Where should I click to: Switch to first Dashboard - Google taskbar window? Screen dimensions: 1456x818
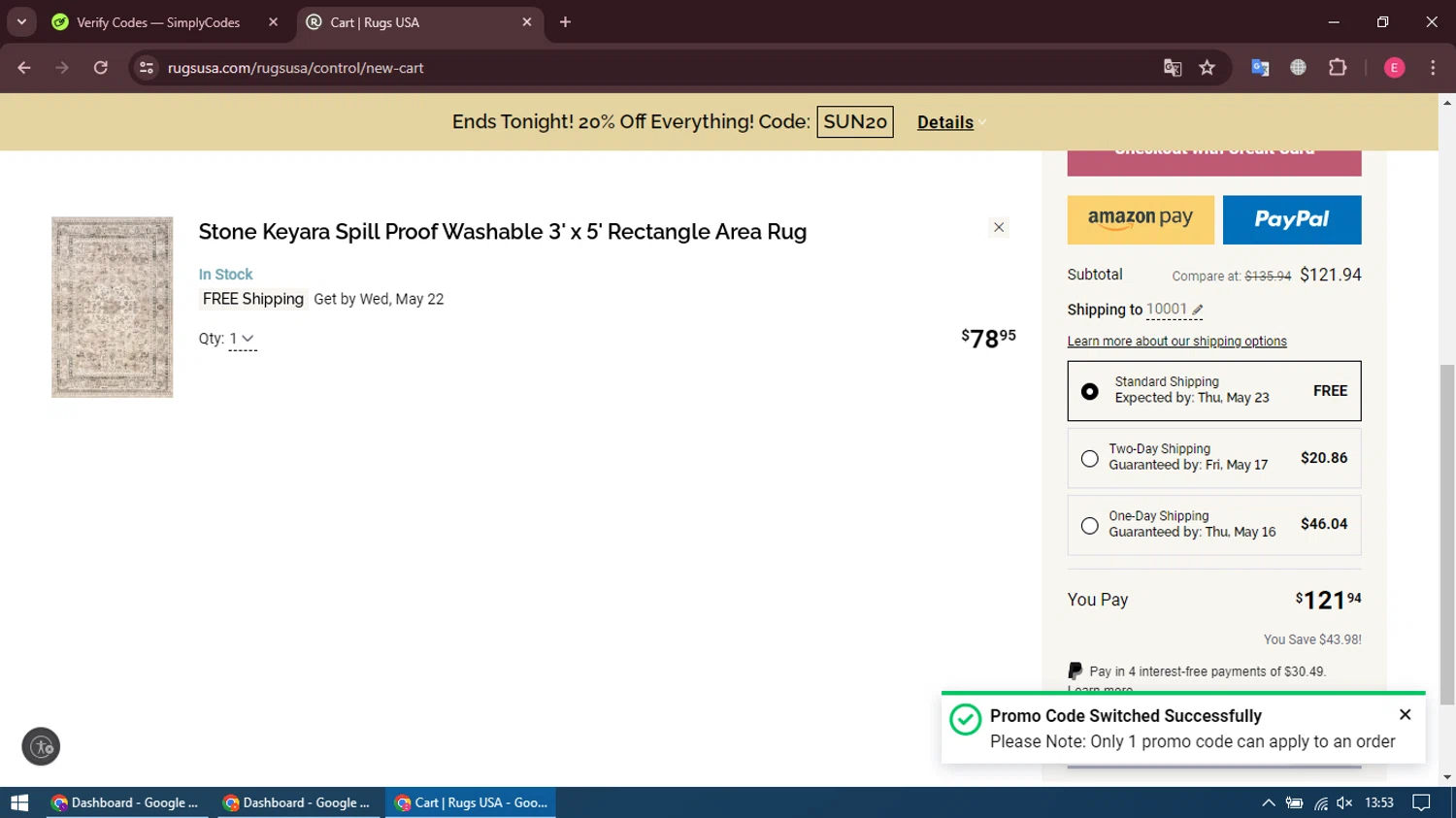tap(127, 802)
